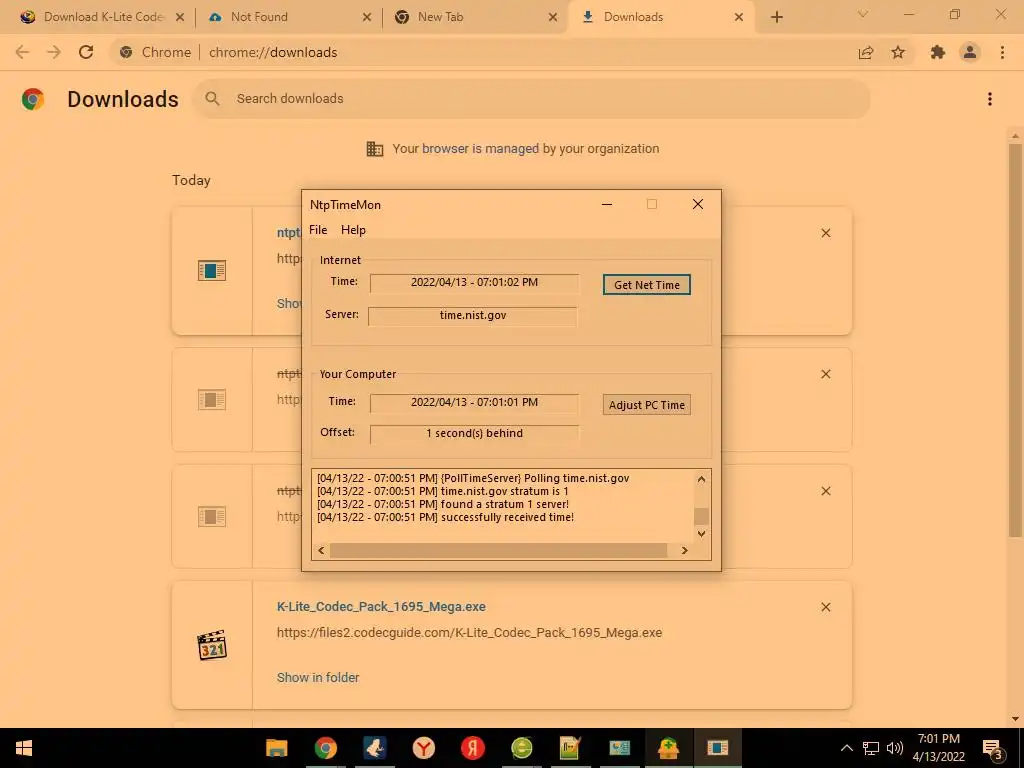Open the Chrome three-dot menu
Viewport: 1024px width, 768px height.
1002,52
